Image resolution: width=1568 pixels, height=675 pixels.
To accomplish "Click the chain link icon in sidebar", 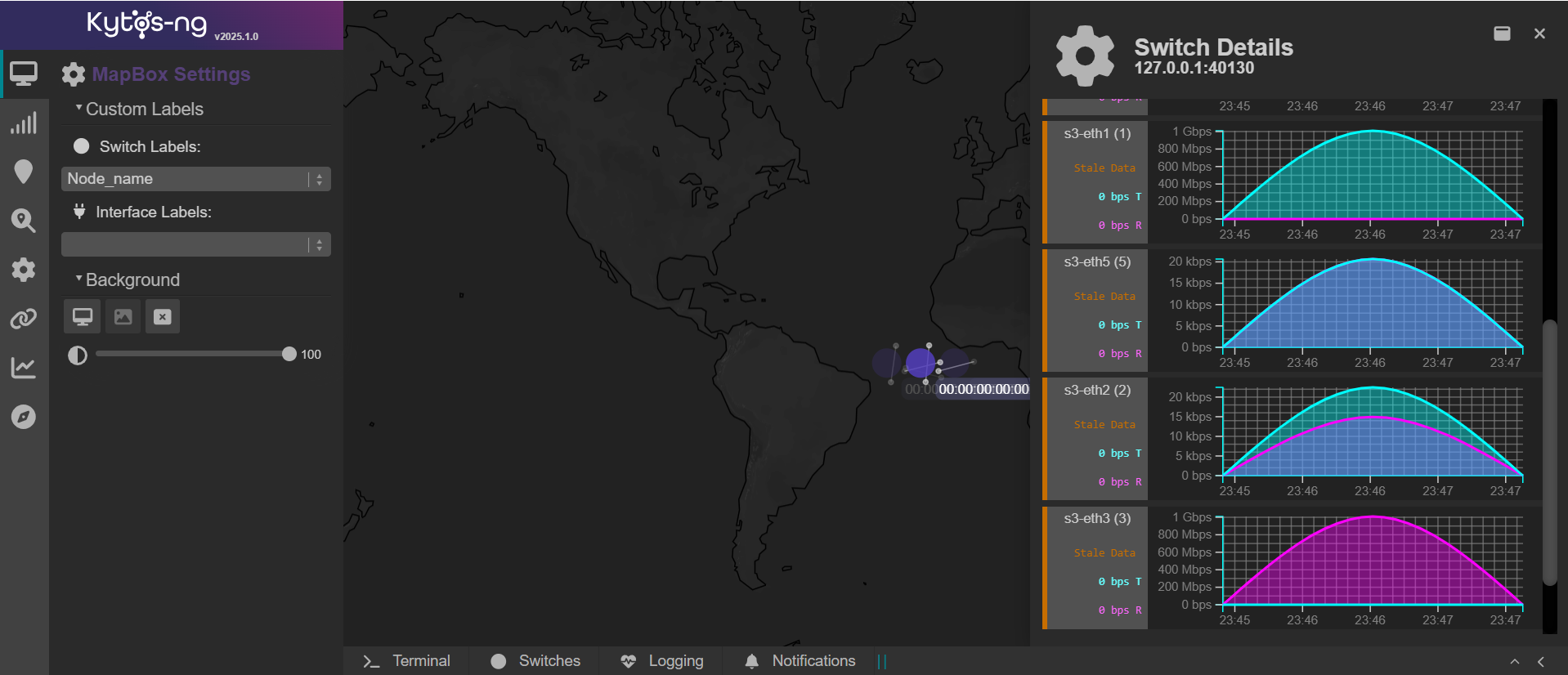I will (24, 319).
